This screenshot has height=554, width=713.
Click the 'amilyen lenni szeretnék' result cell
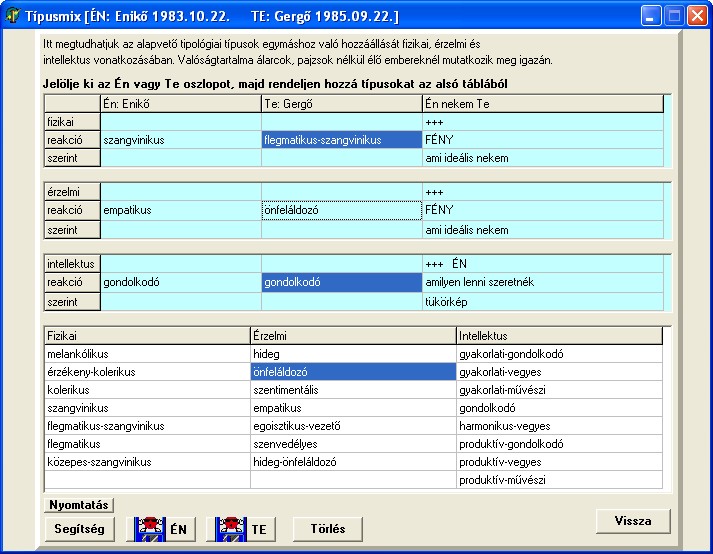tap(543, 282)
